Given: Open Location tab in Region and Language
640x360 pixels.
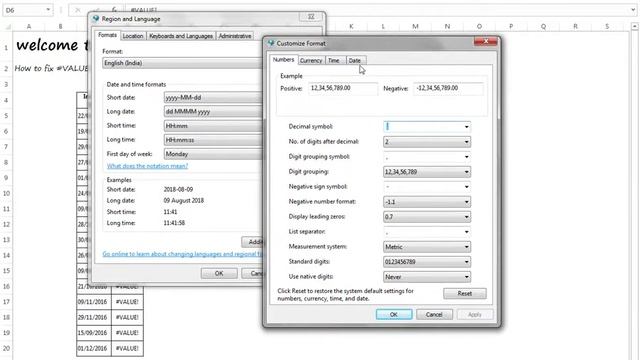Looking at the screenshot, I should point(133,36).
